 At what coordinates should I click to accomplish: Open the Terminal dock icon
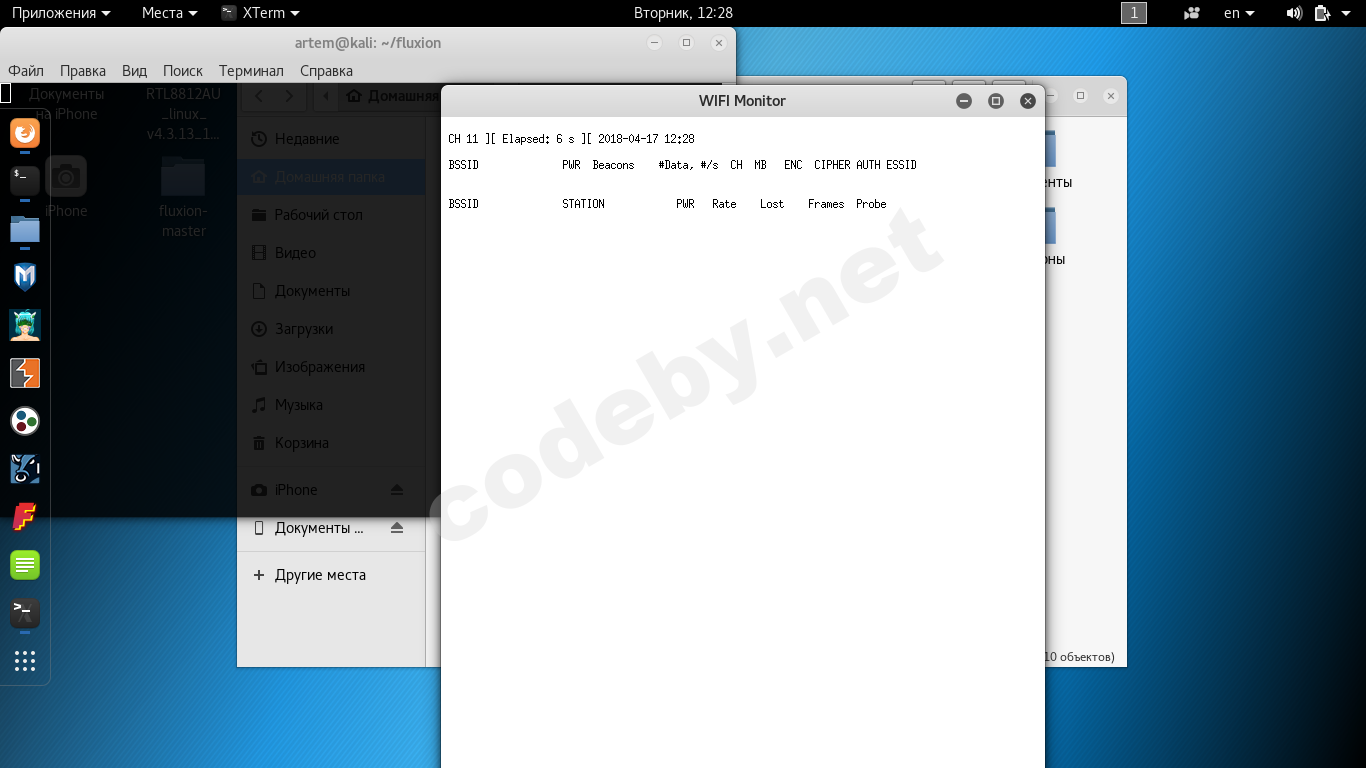coord(25,181)
